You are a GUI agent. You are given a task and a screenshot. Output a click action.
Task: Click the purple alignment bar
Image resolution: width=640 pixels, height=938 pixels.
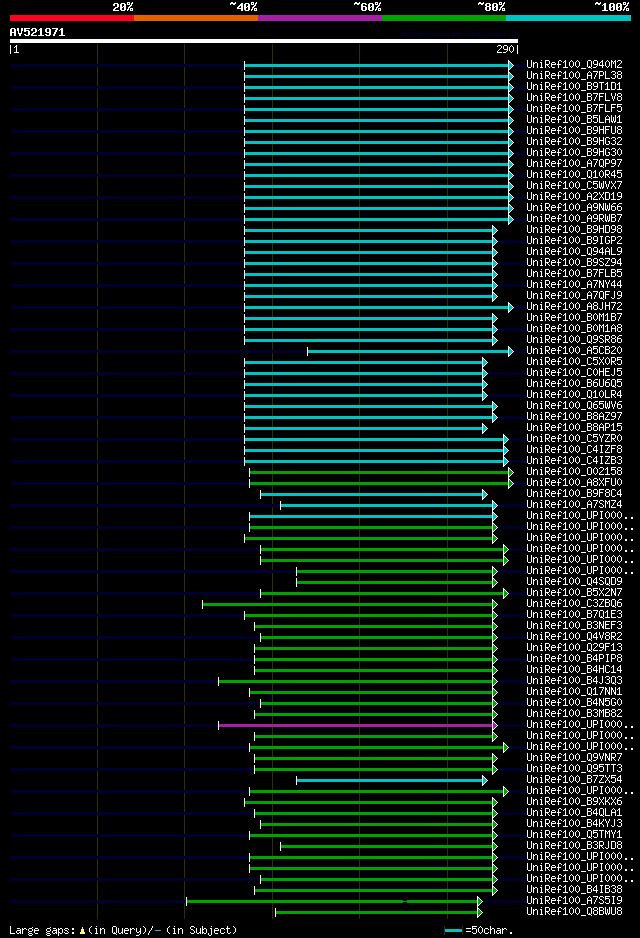pos(356,726)
